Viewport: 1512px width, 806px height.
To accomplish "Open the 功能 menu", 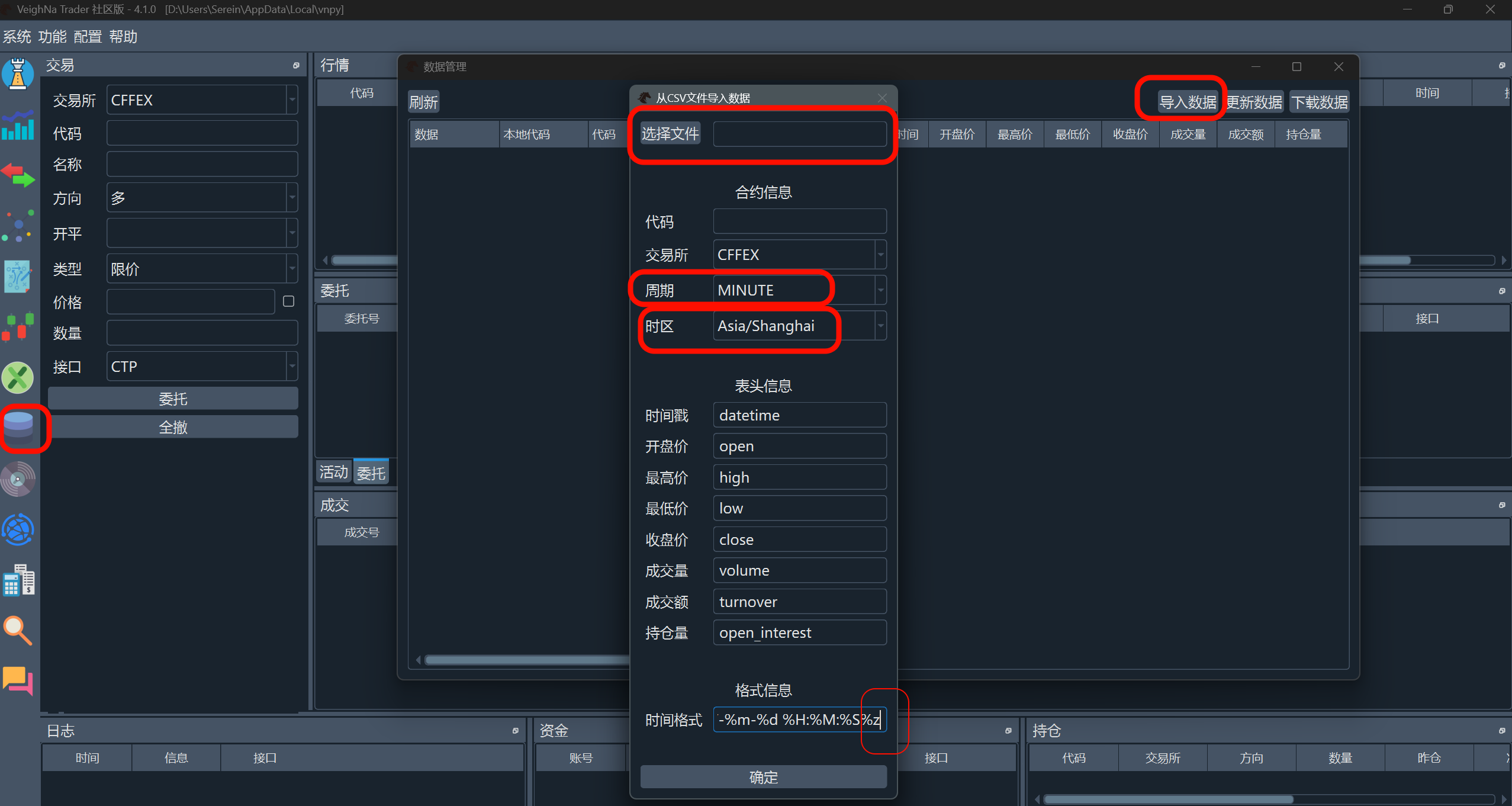I will tap(52, 37).
